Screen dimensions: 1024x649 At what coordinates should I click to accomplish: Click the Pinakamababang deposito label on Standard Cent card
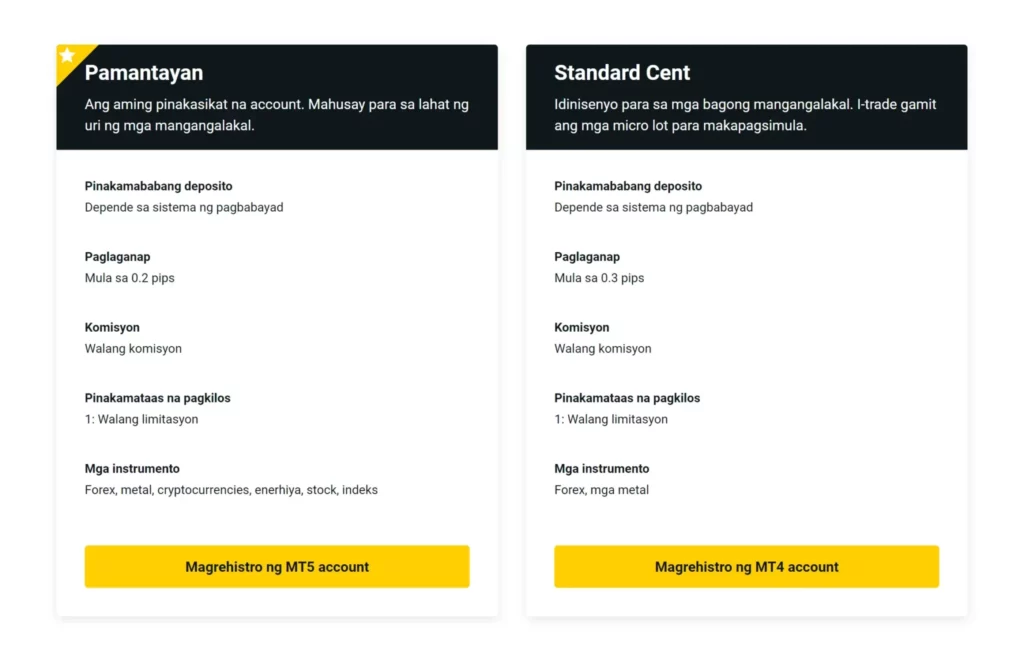628,186
